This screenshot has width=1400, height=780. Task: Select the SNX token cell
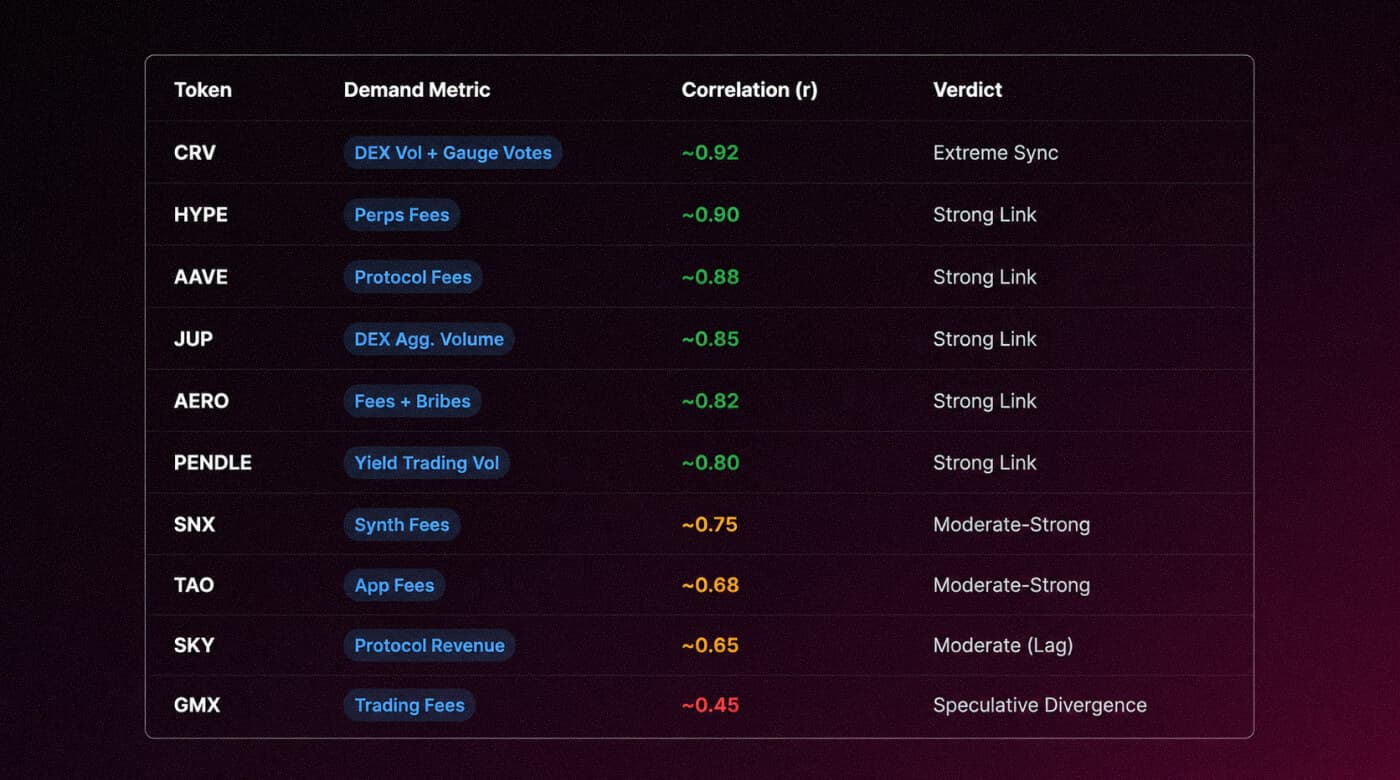[194, 525]
